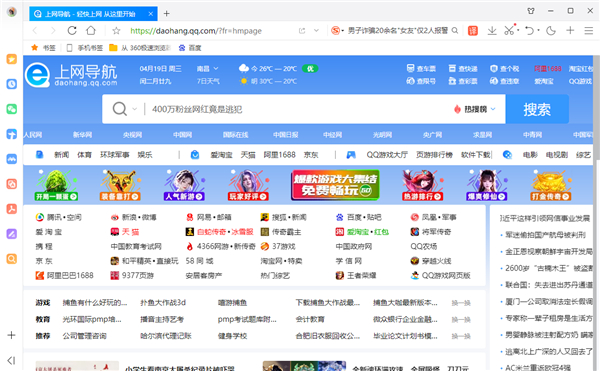Open the 联合国 news headline
This screenshot has height=371, width=600.
click(x=549, y=285)
